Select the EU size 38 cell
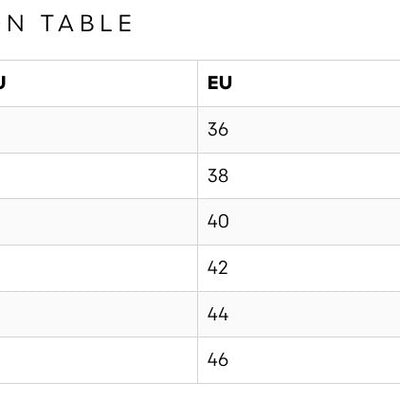This screenshot has height=400, width=400. pyautogui.click(x=299, y=176)
